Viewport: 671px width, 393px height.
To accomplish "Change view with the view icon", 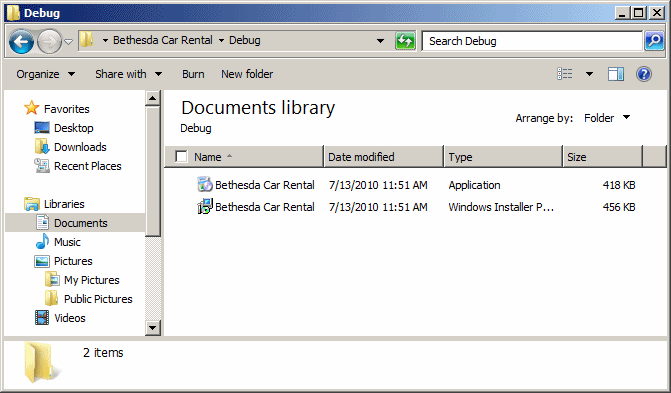I will tap(565, 74).
